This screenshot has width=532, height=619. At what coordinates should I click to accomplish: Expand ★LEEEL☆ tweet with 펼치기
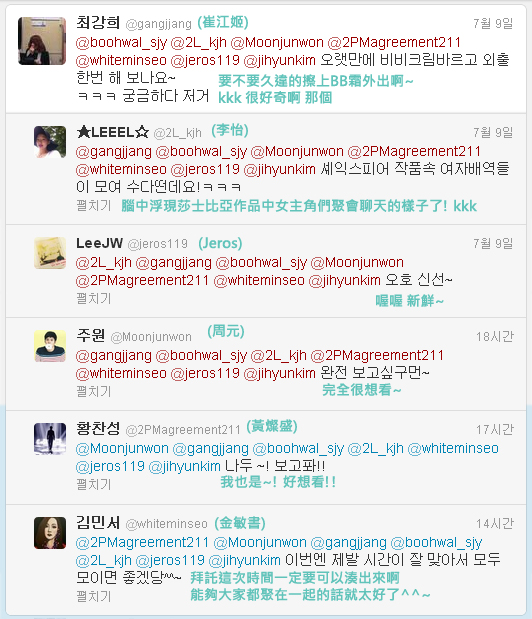click(x=94, y=205)
